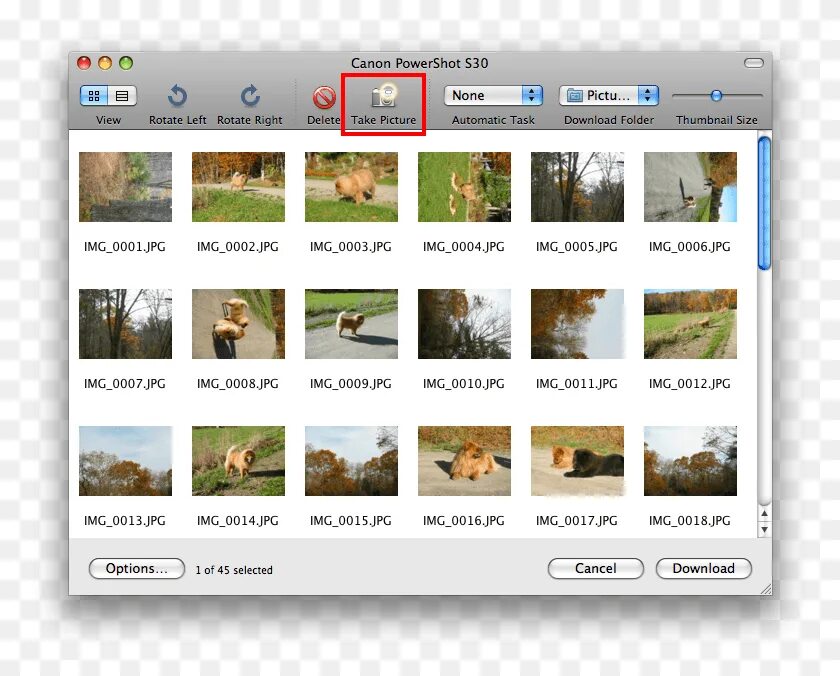Viewport: 840px width, 676px height.
Task: Click the toolbar toggle pill button
Action: (x=753, y=63)
